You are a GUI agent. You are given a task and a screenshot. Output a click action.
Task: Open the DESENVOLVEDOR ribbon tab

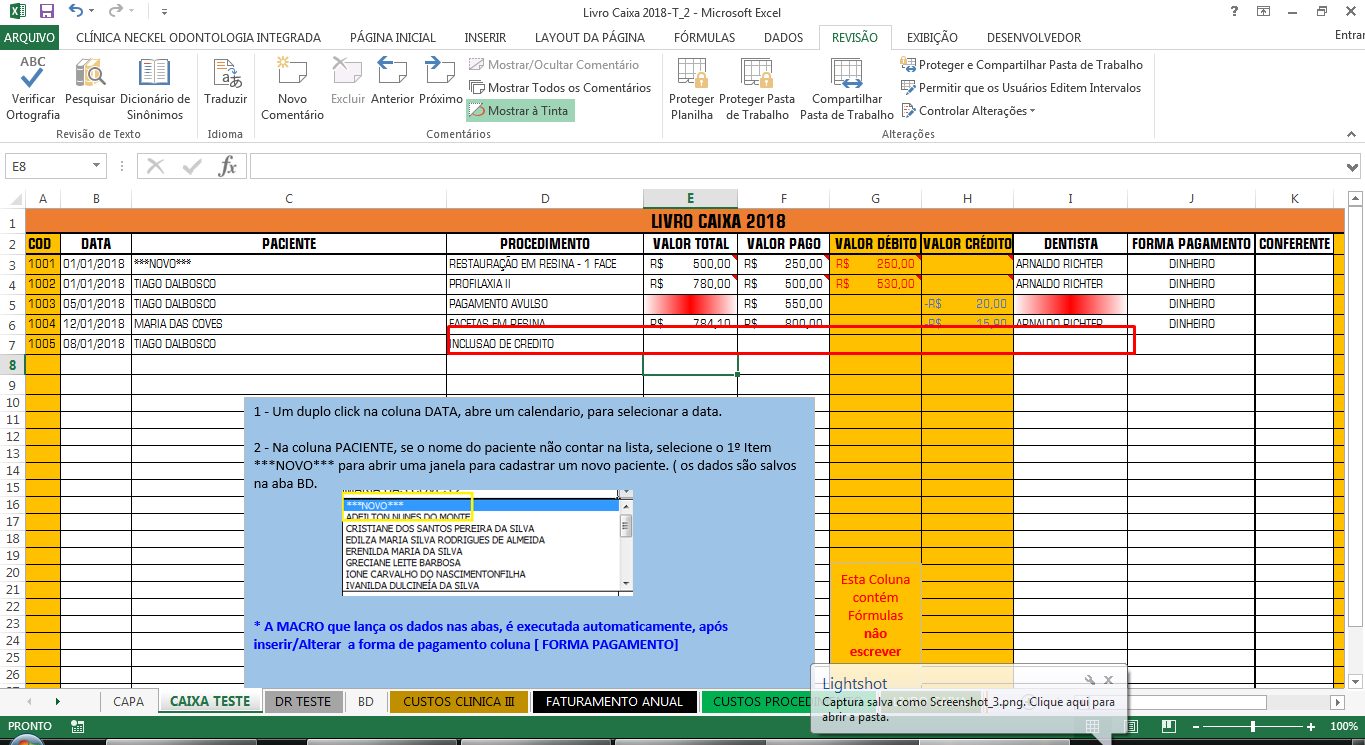[x=1033, y=38]
